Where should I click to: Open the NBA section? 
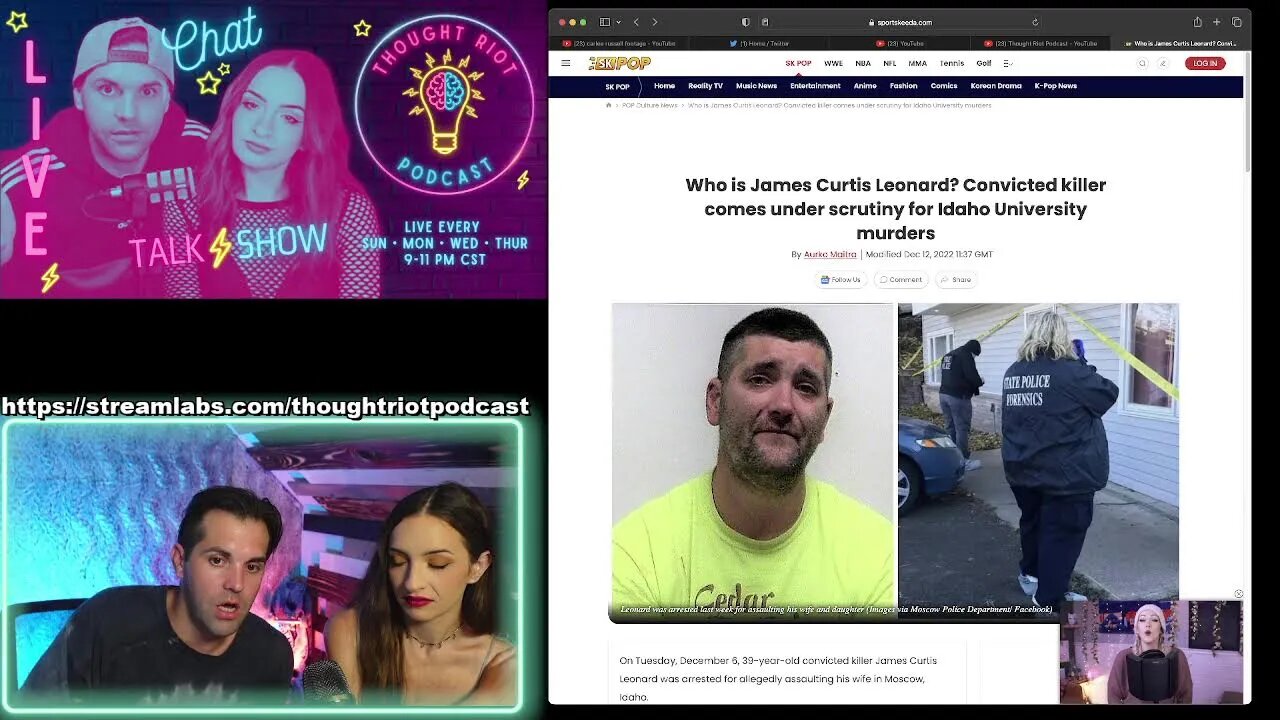(x=863, y=63)
